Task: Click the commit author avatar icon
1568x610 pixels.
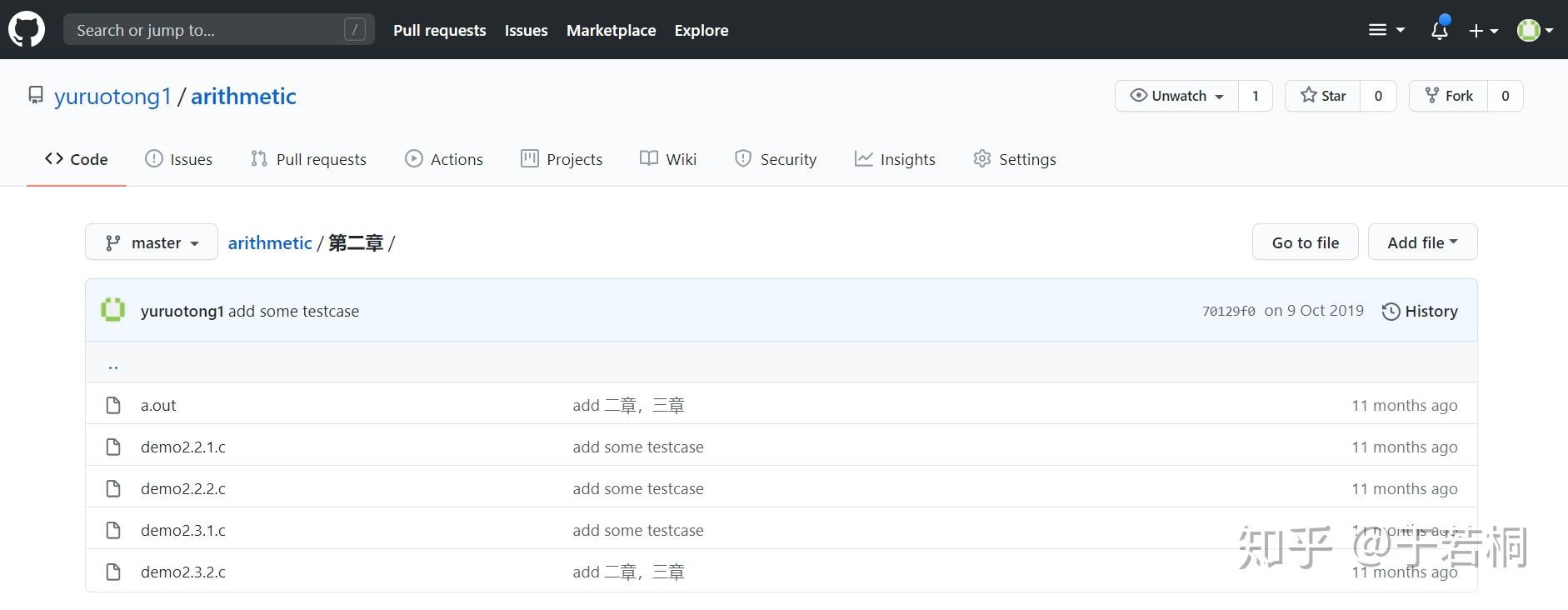Action: 113,310
